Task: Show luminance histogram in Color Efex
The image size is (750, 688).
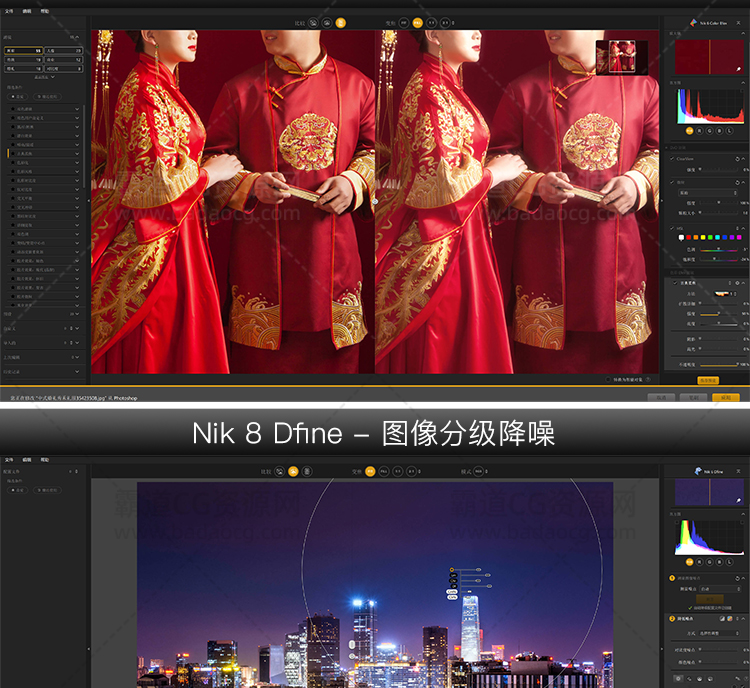Action: (x=730, y=131)
